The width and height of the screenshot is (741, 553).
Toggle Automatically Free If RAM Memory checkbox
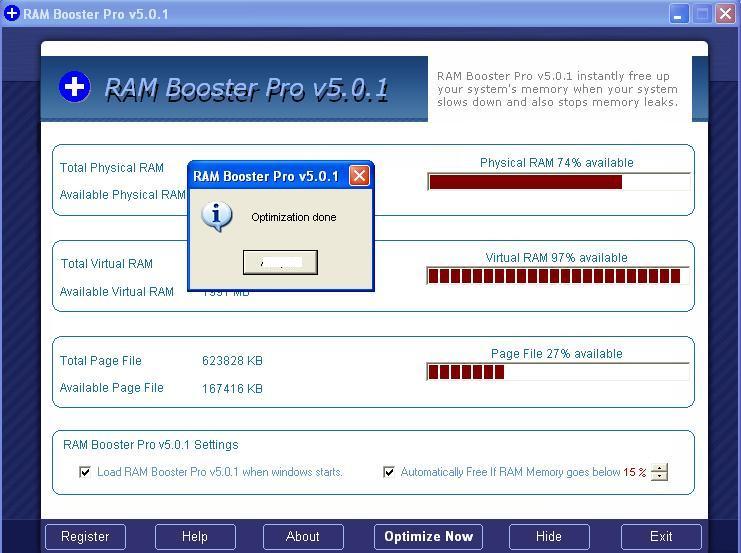(x=389, y=472)
